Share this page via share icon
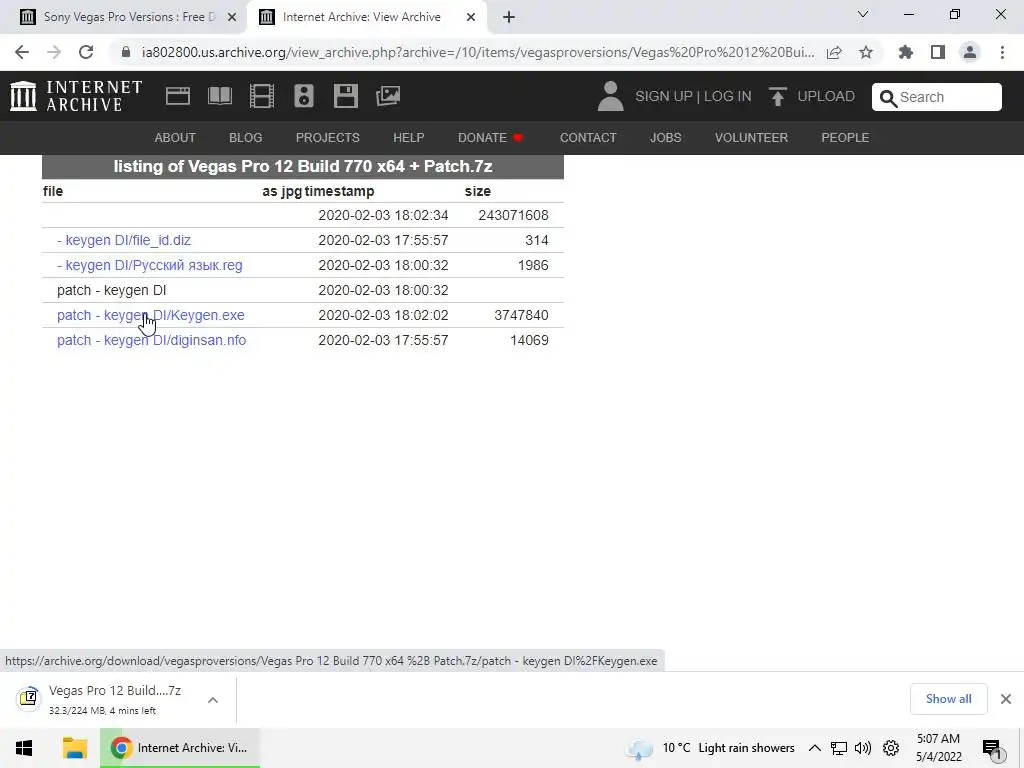This screenshot has width=1024, height=768. pos(834,52)
